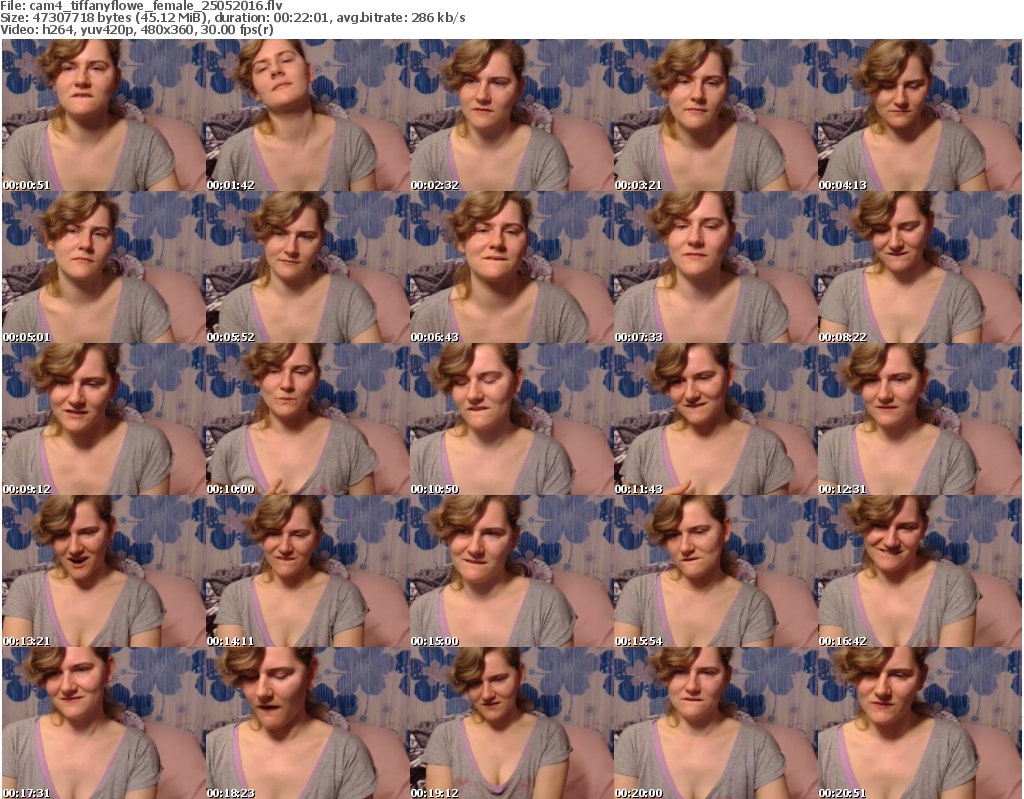Screen dimensions: 1024x799
Task: Select the thumbnail stamped 00:14:11
Action: click(308, 571)
